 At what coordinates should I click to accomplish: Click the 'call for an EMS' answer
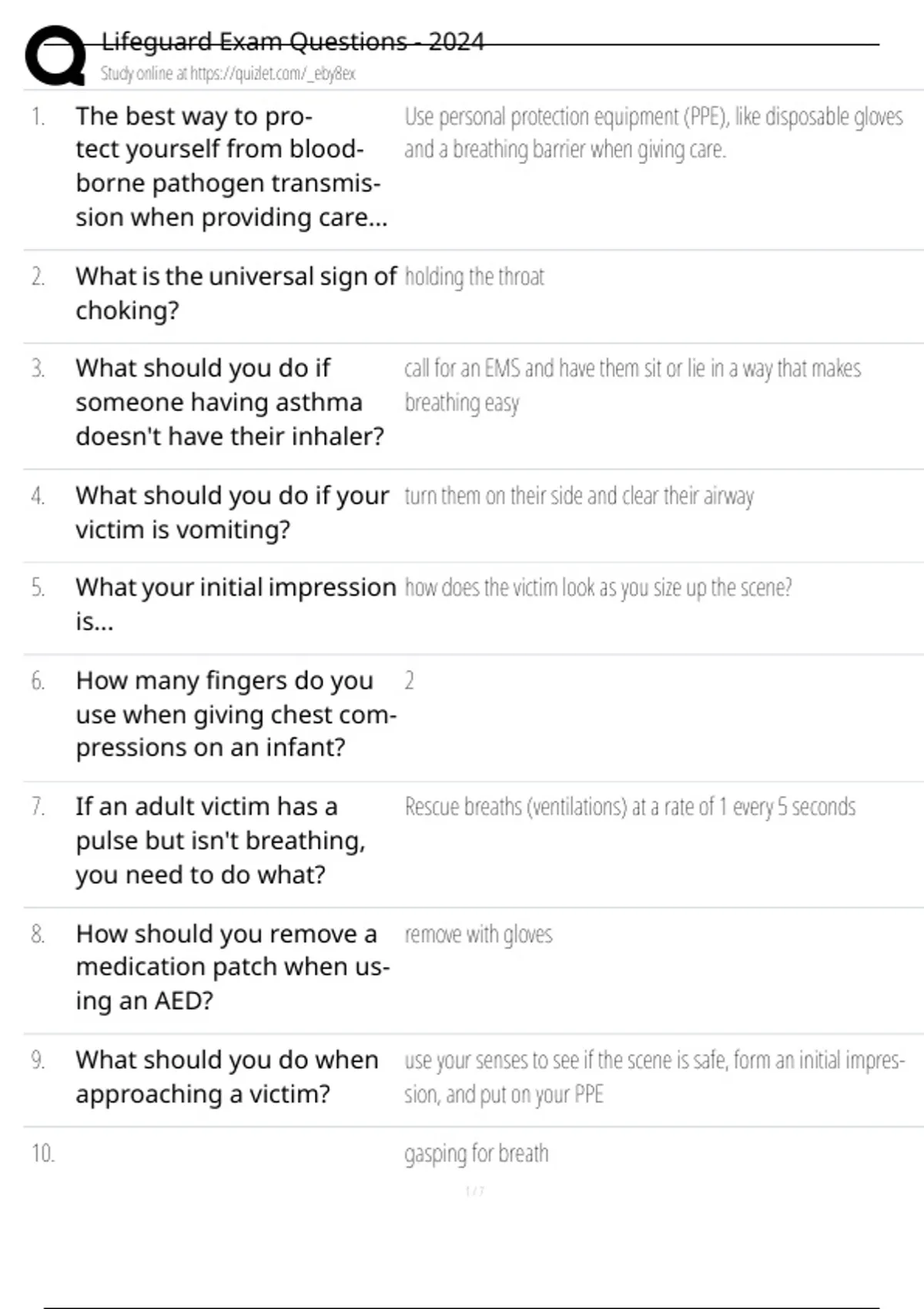click(631, 385)
